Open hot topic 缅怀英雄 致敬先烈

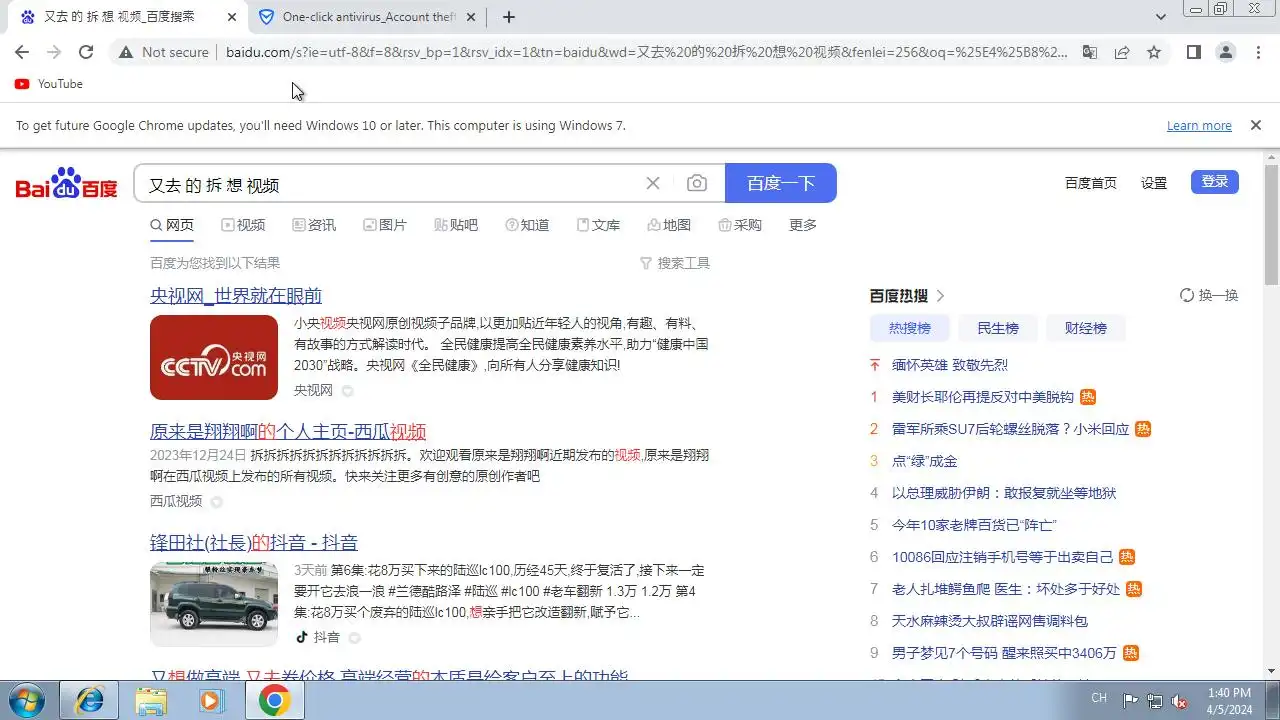(950, 365)
